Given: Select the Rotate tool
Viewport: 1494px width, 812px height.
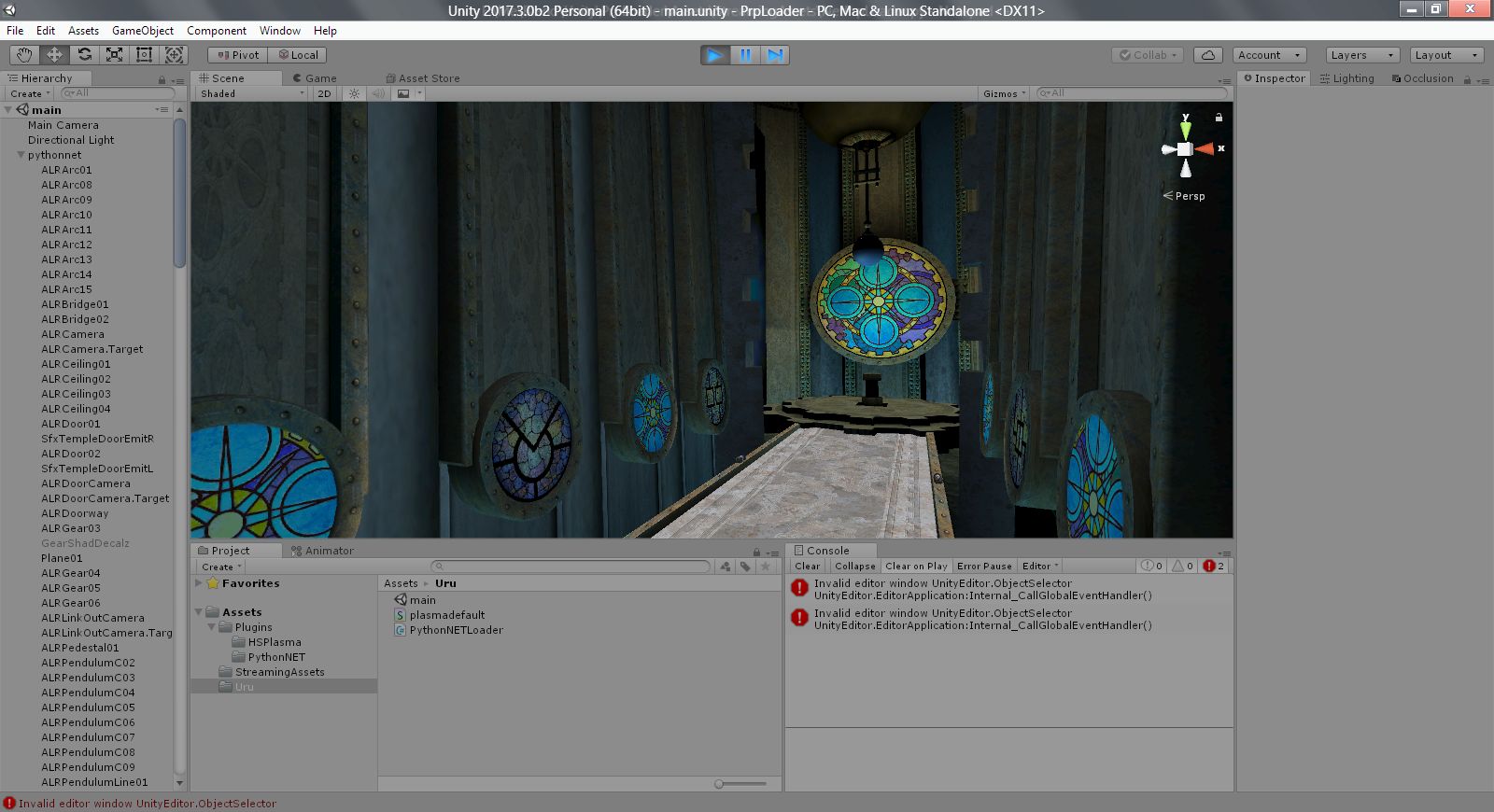Looking at the screenshot, I should [x=84, y=55].
